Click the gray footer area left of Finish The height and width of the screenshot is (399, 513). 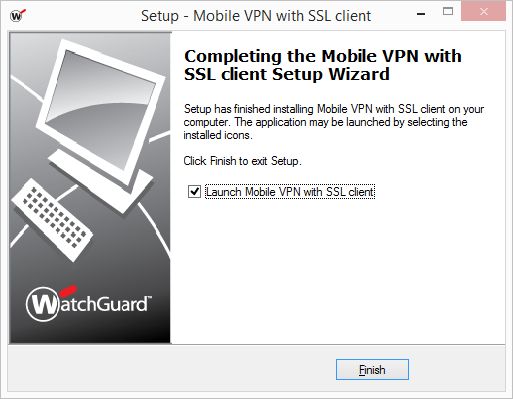[167, 368]
